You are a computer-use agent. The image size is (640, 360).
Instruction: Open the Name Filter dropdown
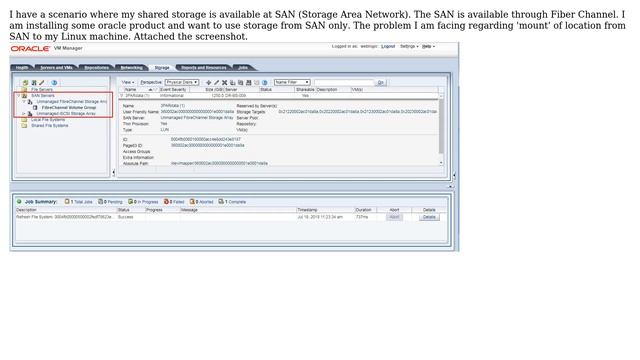tap(292, 82)
